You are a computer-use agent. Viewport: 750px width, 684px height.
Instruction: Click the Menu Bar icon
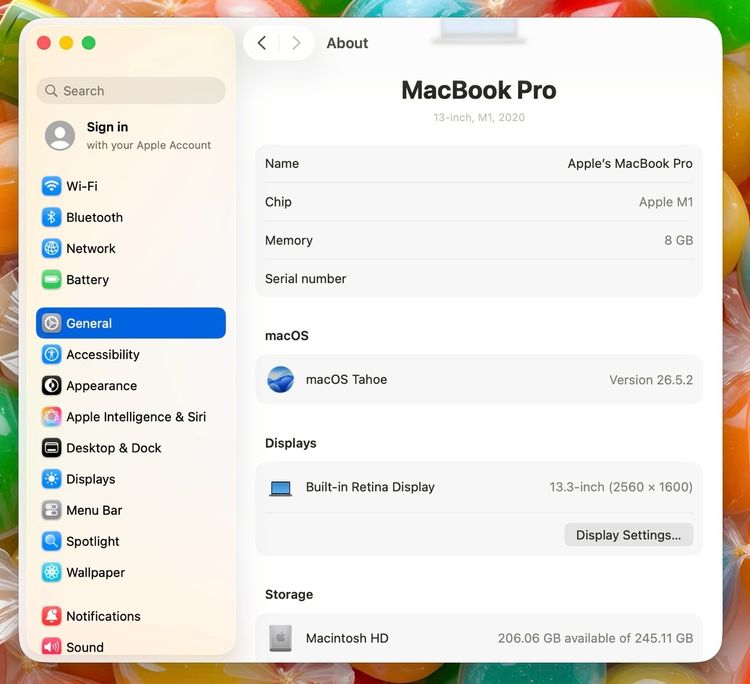click(x=51, y=510)
